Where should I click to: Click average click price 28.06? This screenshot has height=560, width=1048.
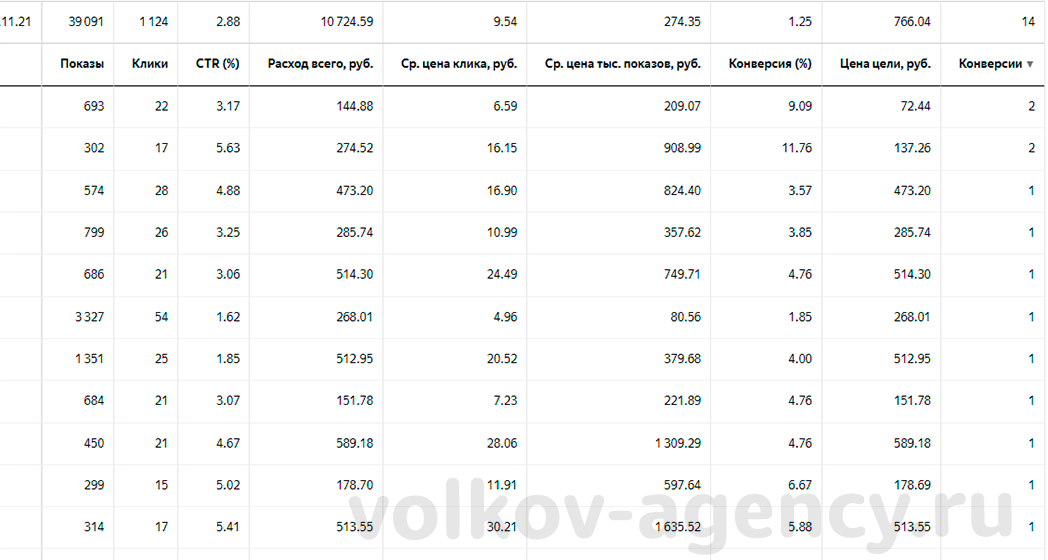coord(502,443)
